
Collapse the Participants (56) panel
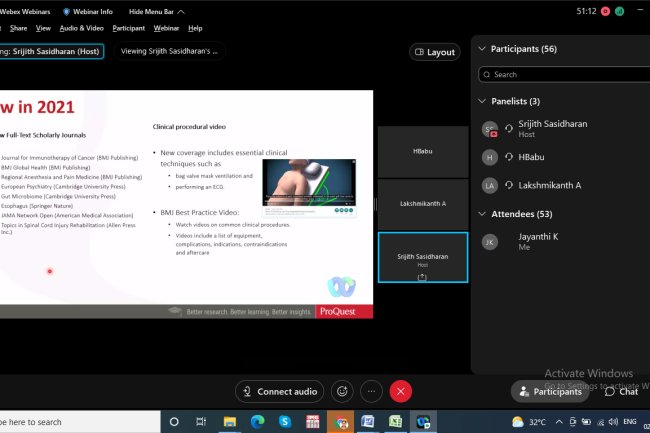pos(482,48)
